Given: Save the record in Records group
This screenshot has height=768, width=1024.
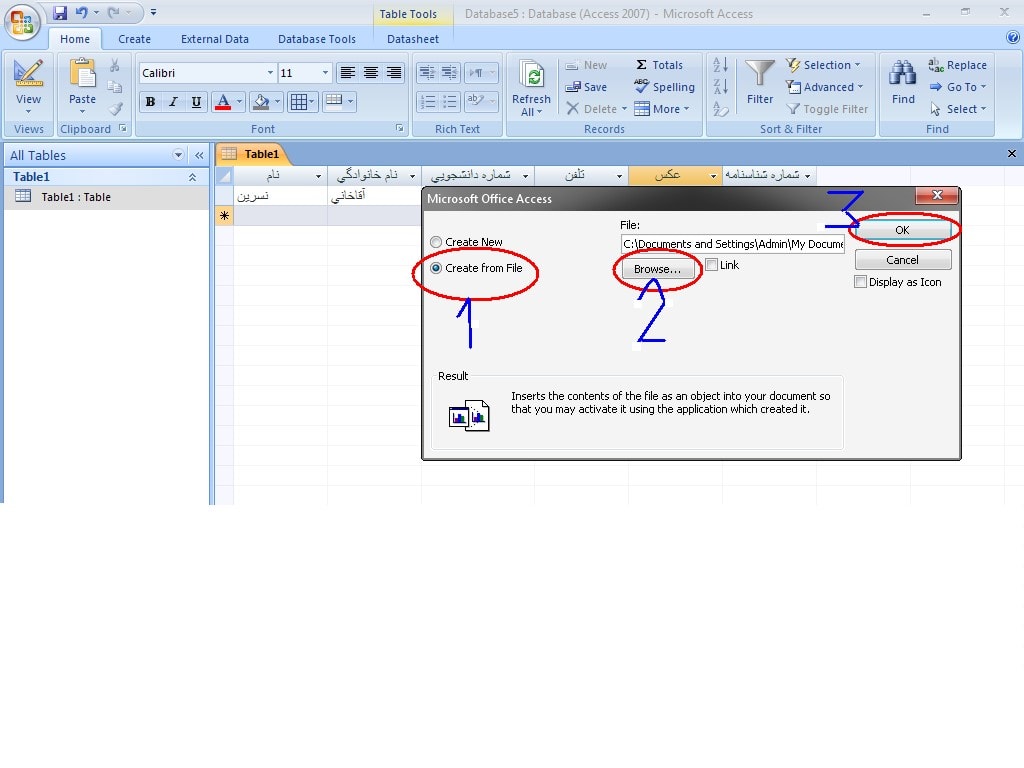Looking at the screenshot, I should 586,87.
